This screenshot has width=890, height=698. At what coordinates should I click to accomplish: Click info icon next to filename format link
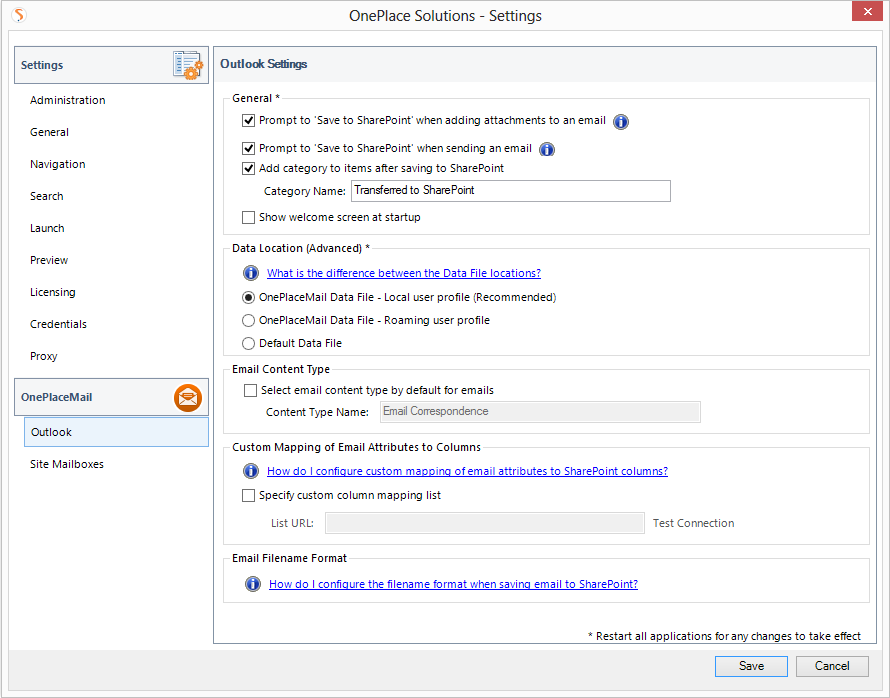tap(251, 584)
